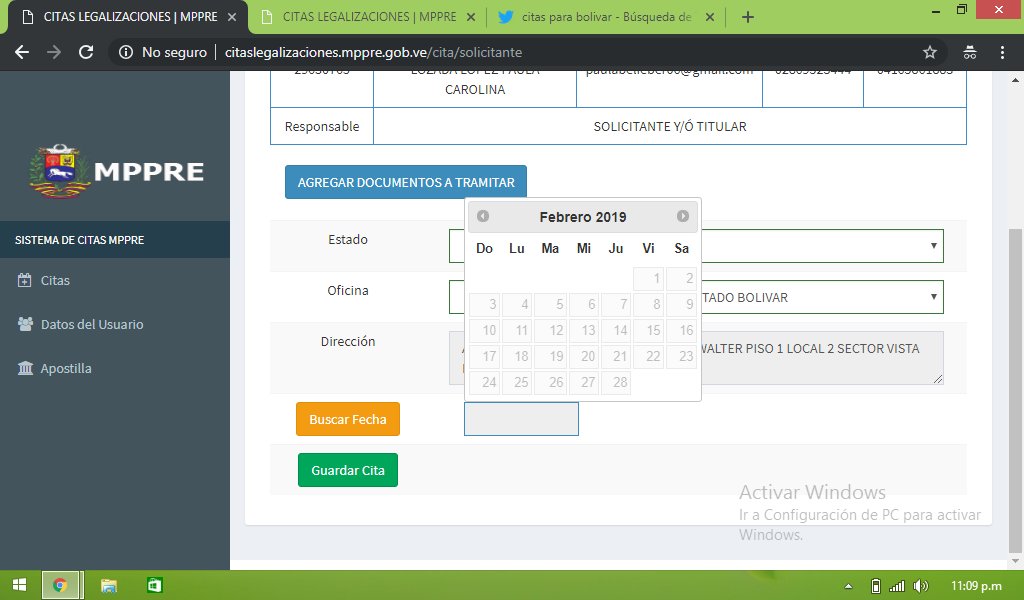This screenshot has width=1024, height=600.
Task: Reload the page with refresh icon
Action: click(x=86, y=52)
